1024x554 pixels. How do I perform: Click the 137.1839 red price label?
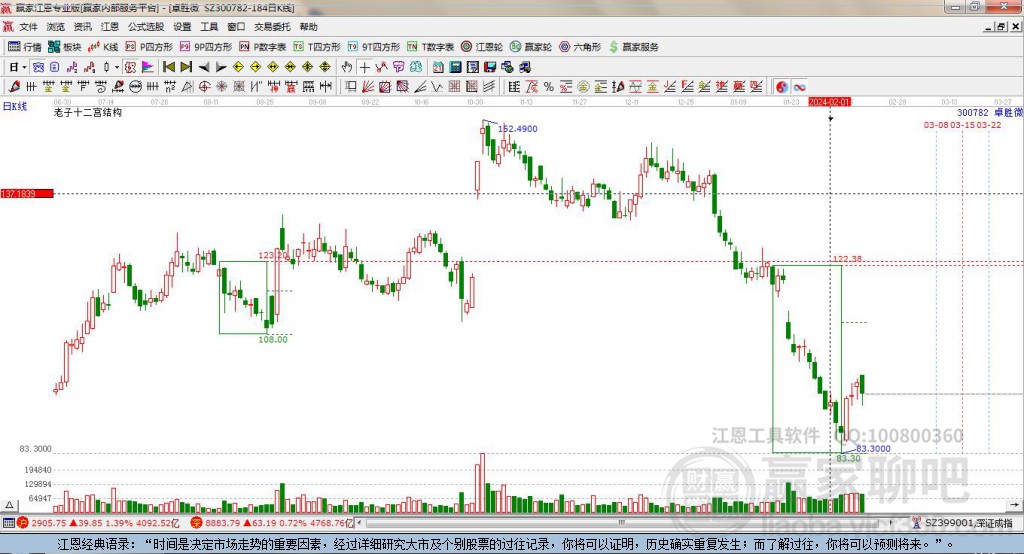pyautogui.click(x=27, y=193)
